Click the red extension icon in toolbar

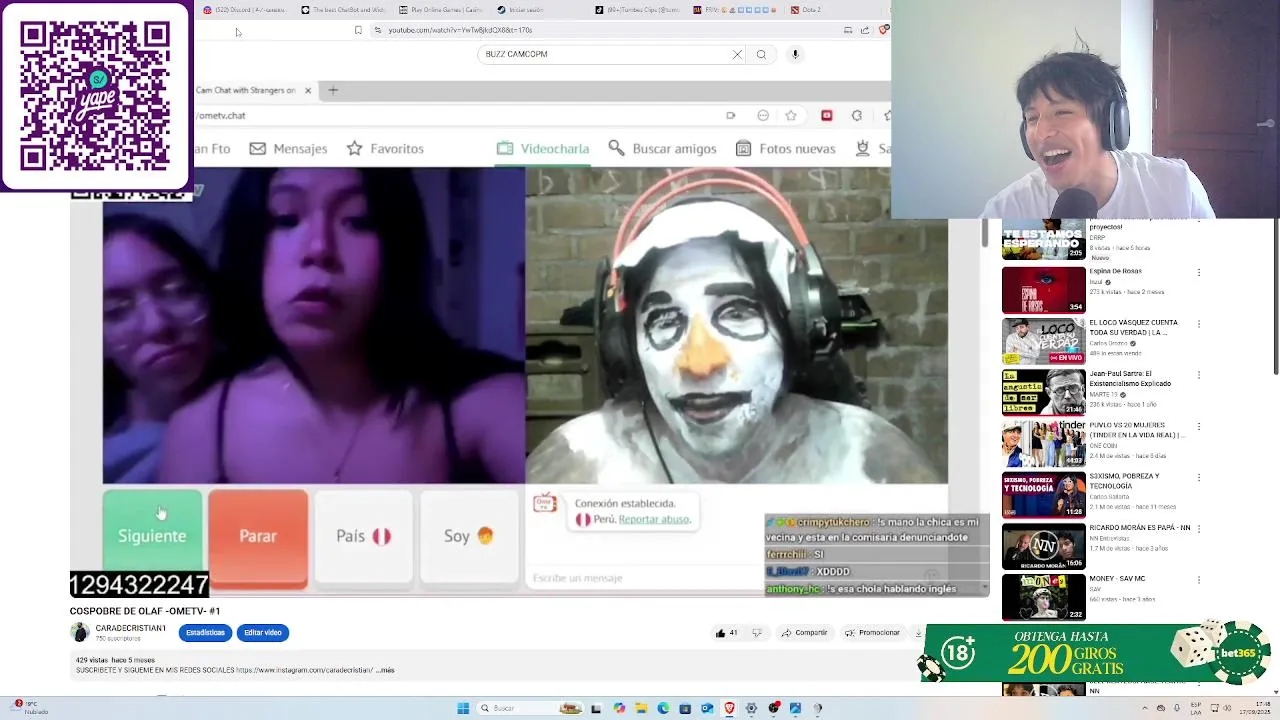(826, 115)
